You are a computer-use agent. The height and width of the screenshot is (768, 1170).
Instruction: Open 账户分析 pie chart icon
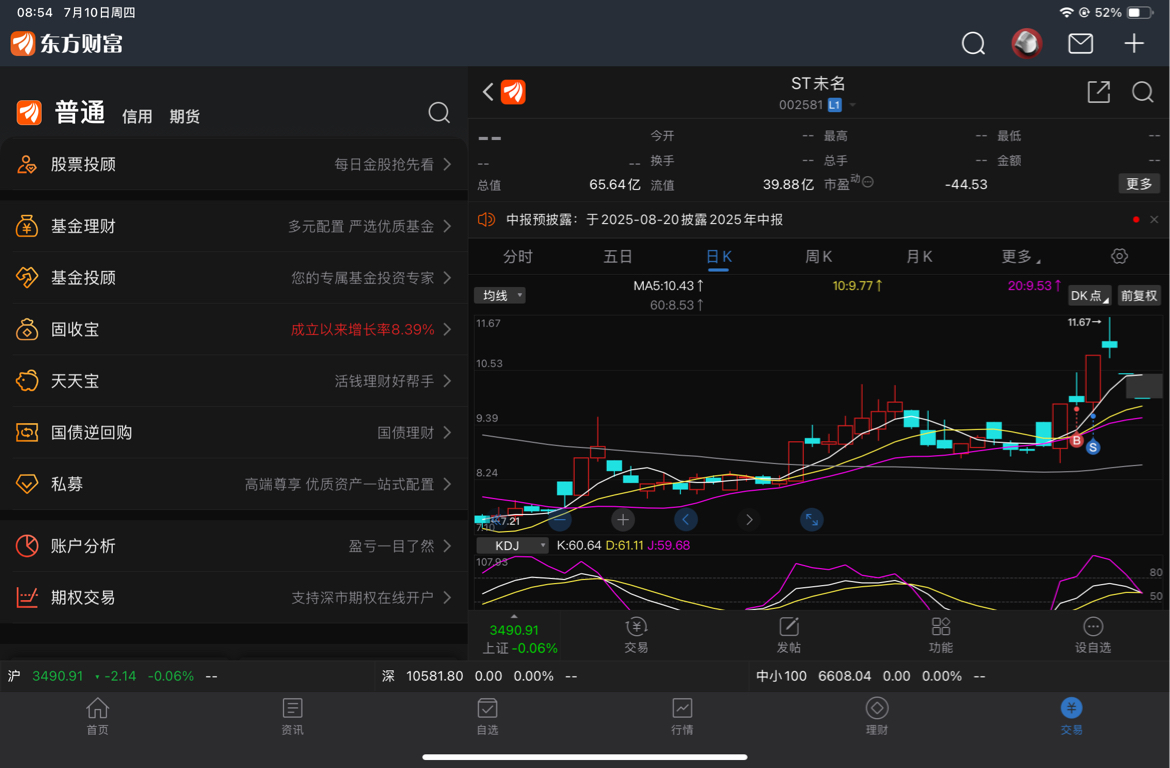click(27, 546)
